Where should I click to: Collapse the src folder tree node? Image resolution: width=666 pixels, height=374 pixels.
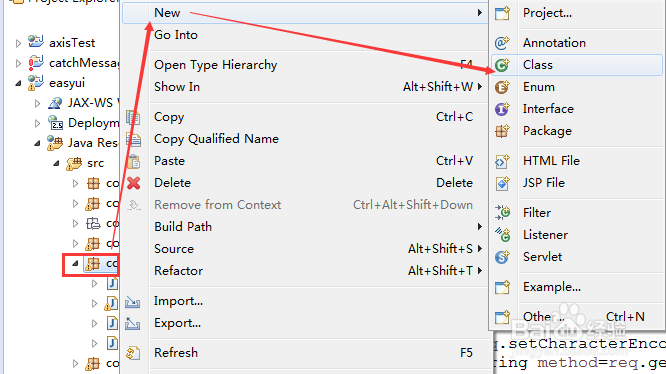point(56,163)
